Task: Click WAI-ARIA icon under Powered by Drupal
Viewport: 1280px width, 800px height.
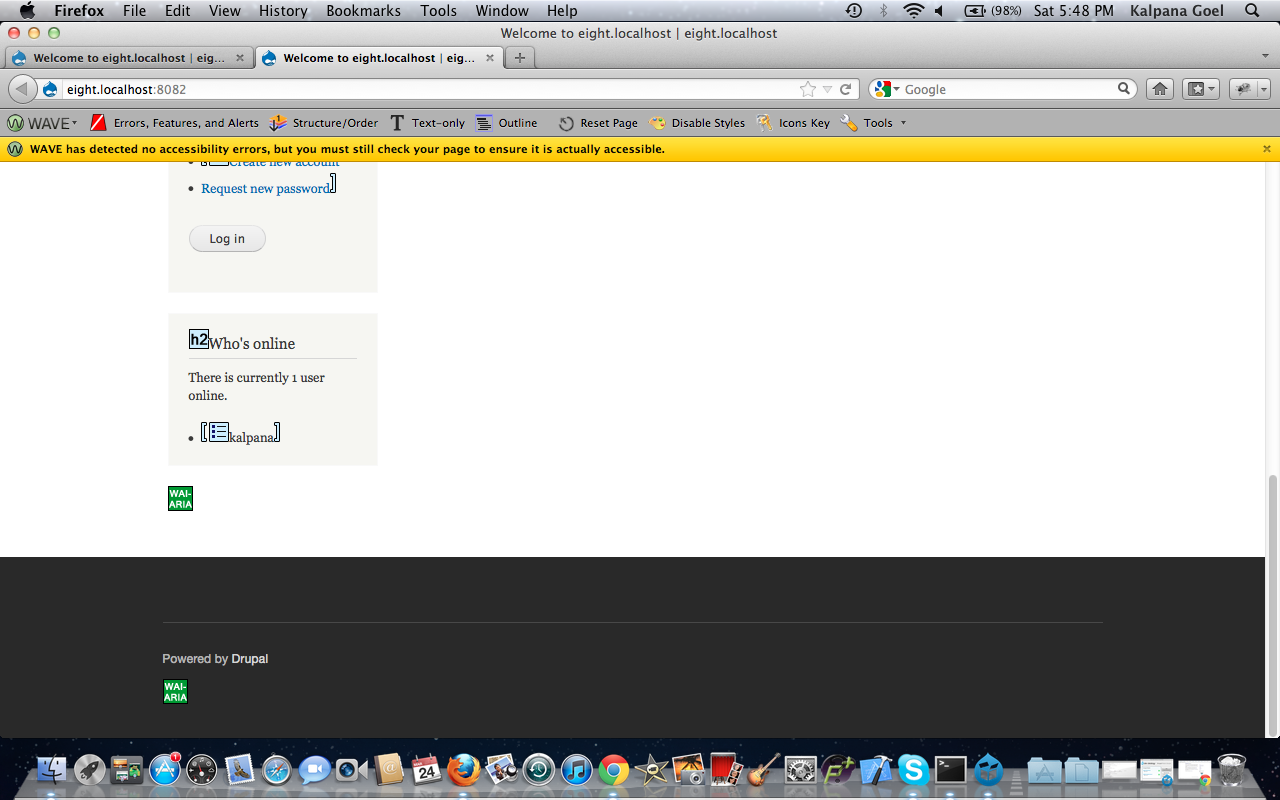Action: (x=175, y=691)
